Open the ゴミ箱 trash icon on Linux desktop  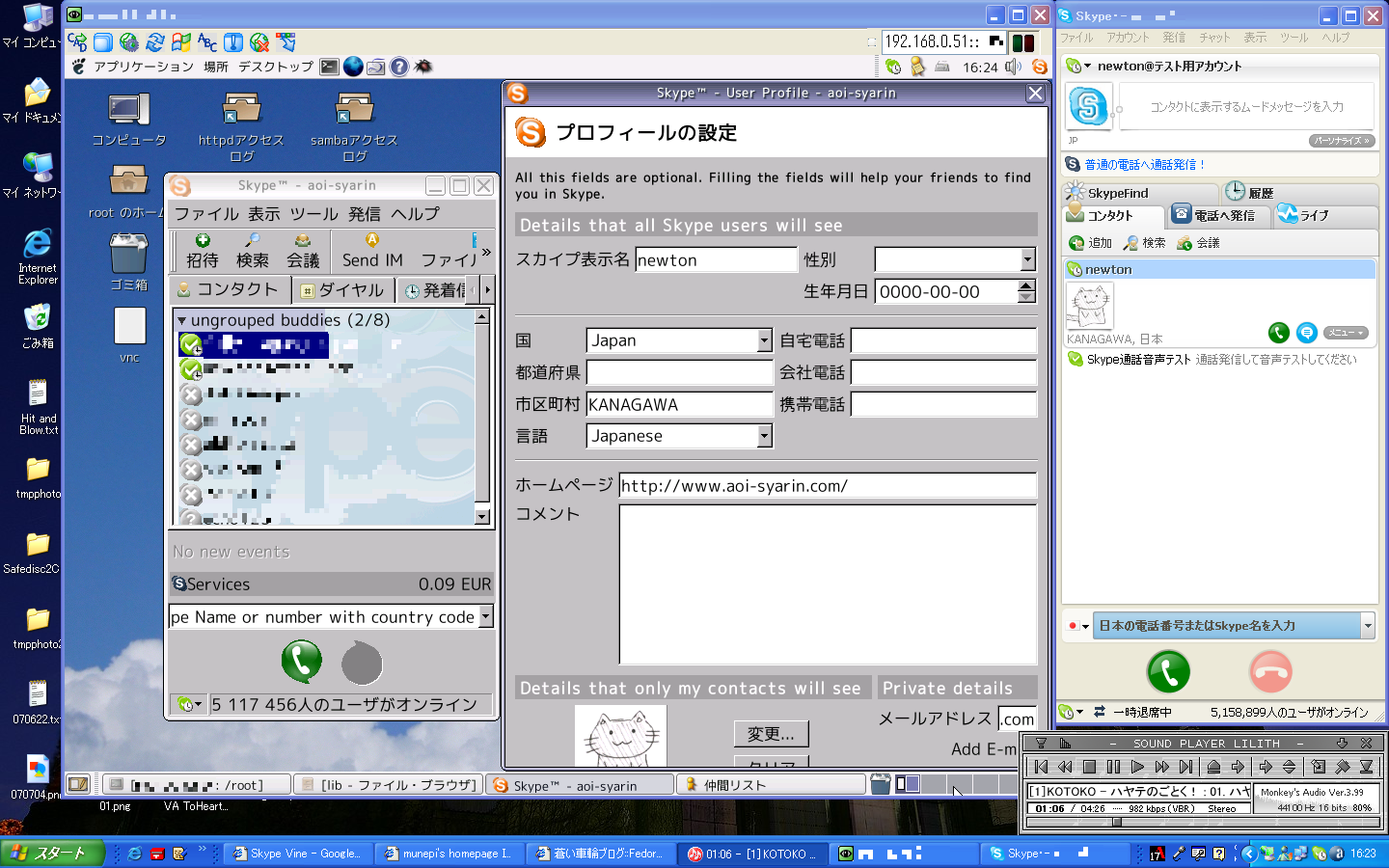(128, 261)
